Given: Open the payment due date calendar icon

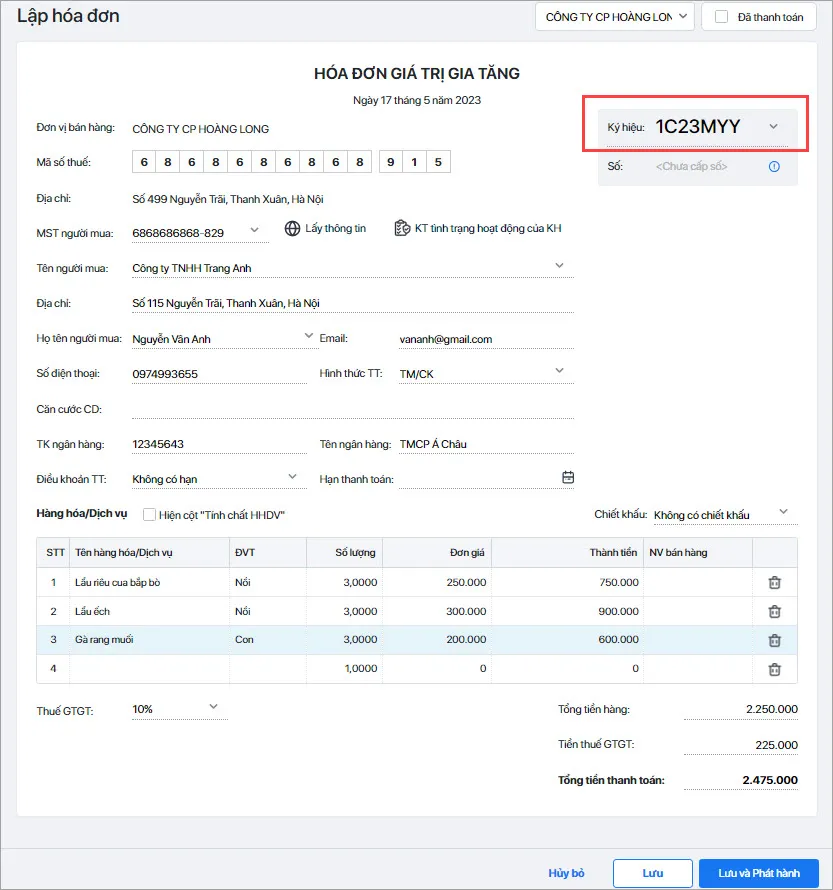Looking at the screenshot, I should [567, 477].
